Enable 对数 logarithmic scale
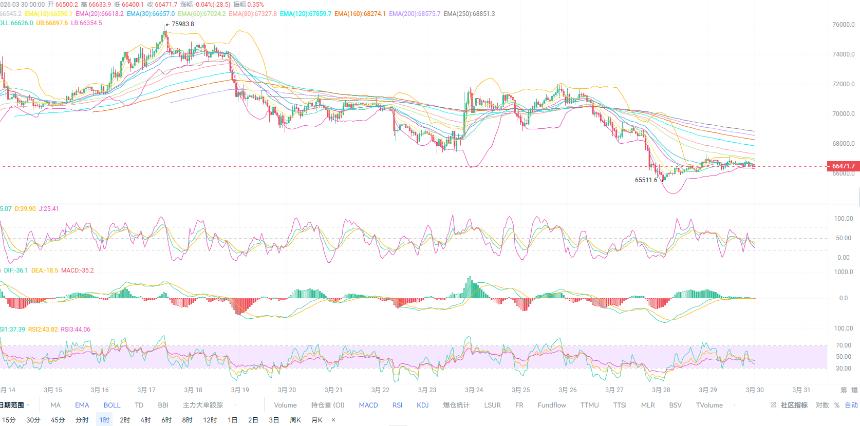The image size is (860, 426). 822,405
